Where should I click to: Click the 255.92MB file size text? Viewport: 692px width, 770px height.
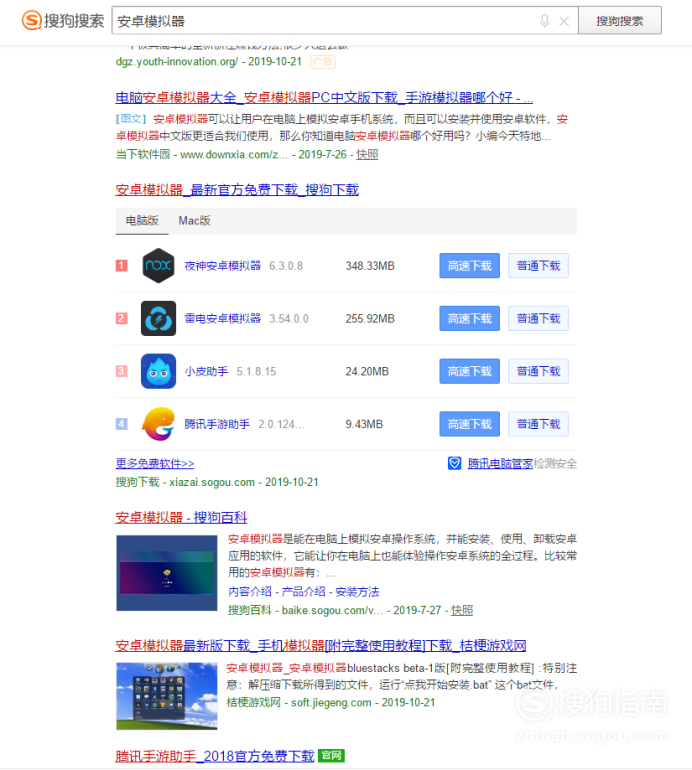[370, 318]
